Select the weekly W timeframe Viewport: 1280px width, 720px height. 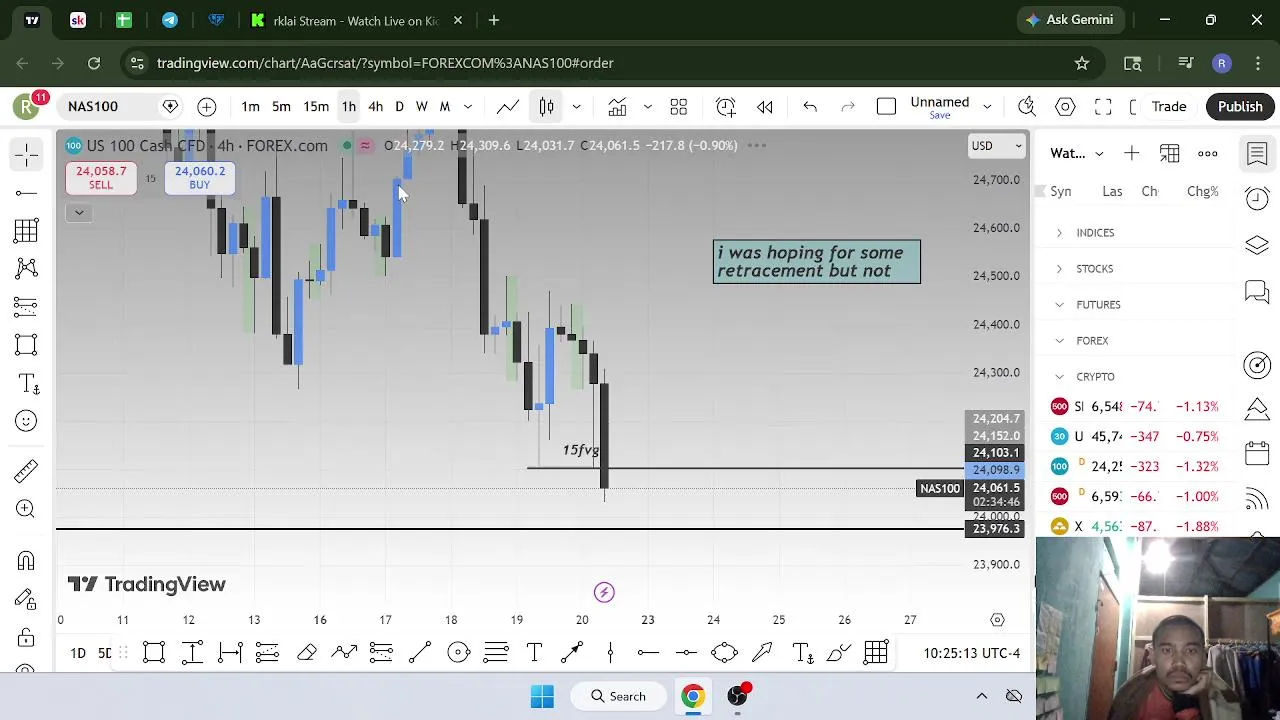421,106
